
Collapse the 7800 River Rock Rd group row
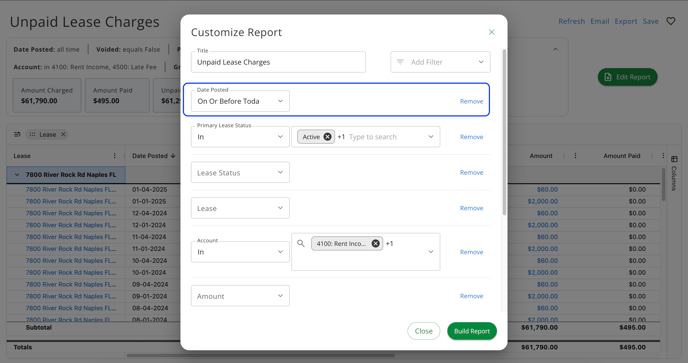[x=17, y=174]
